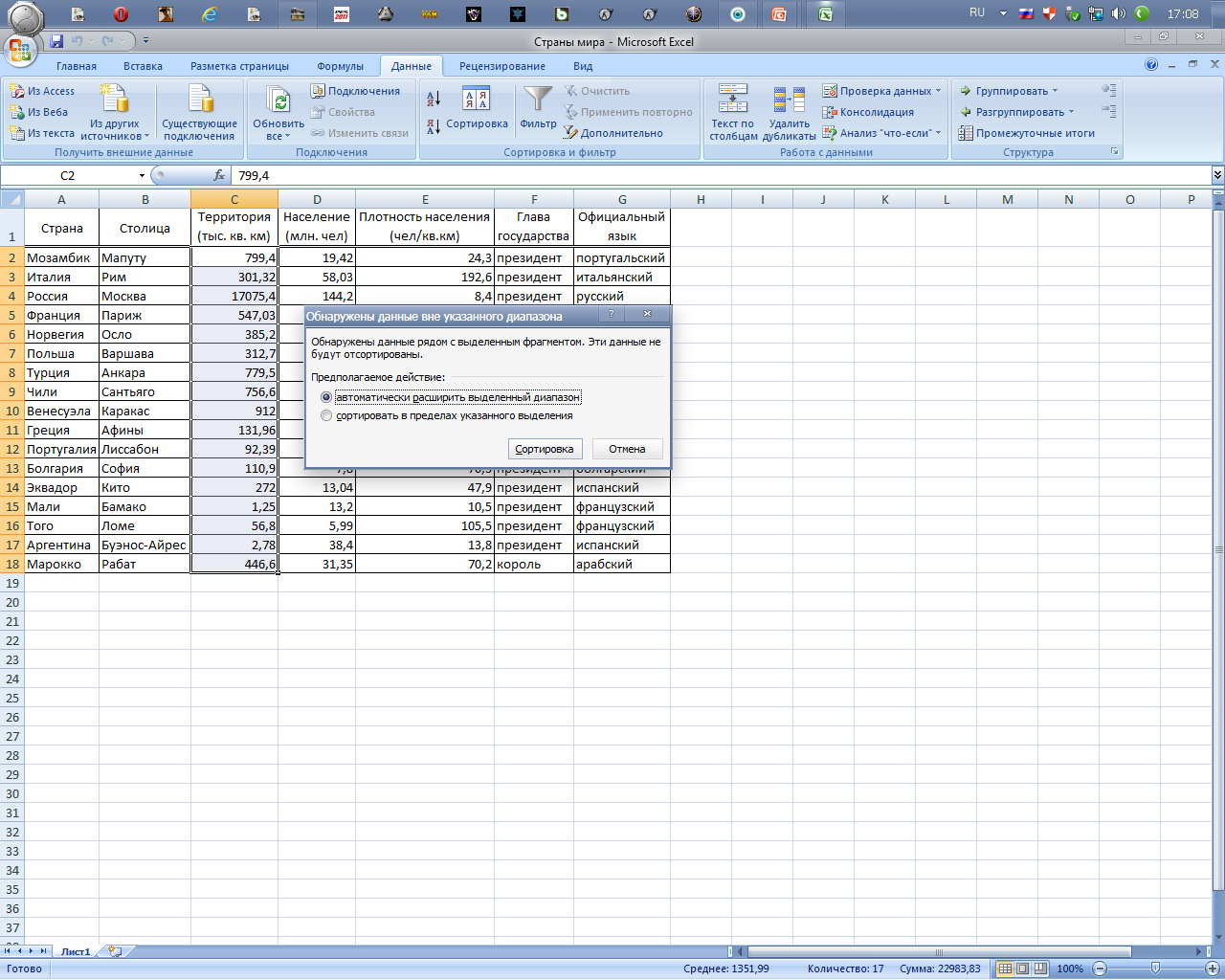Viewport: 1225px width, 980px height.
Task: Open the Сортировка dialog icon in ribbon
Action: tap(476, 99)
